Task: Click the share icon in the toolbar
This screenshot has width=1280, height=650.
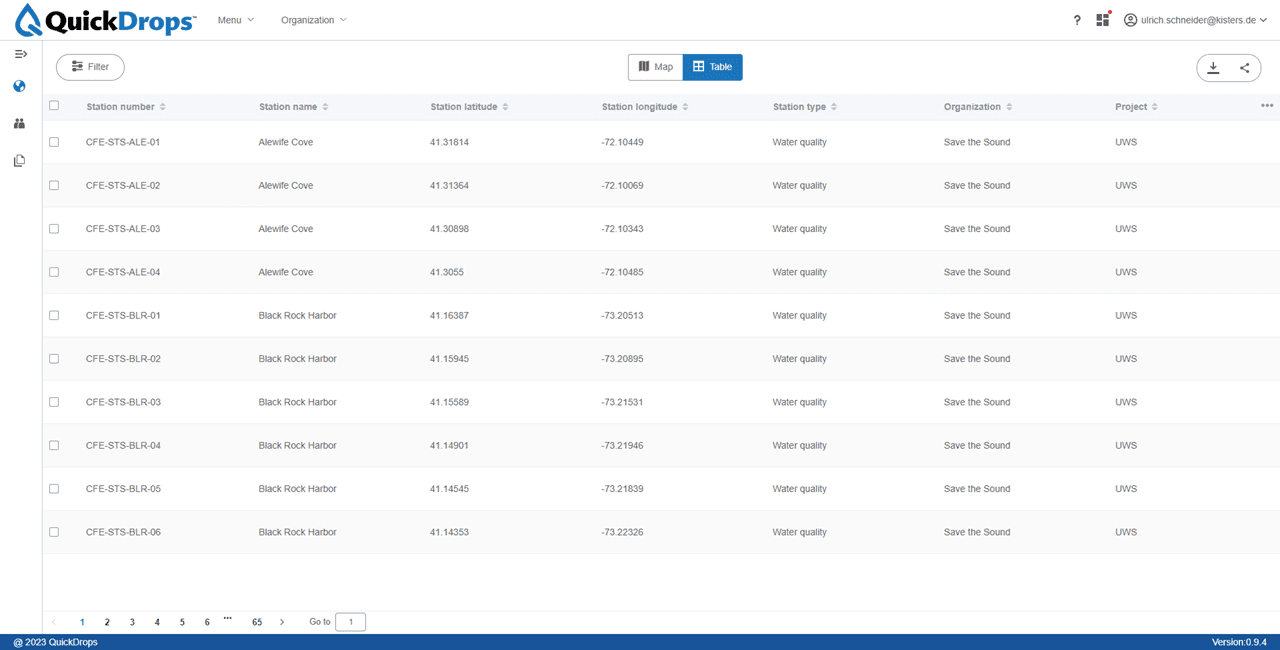Action: (1245, 68)
